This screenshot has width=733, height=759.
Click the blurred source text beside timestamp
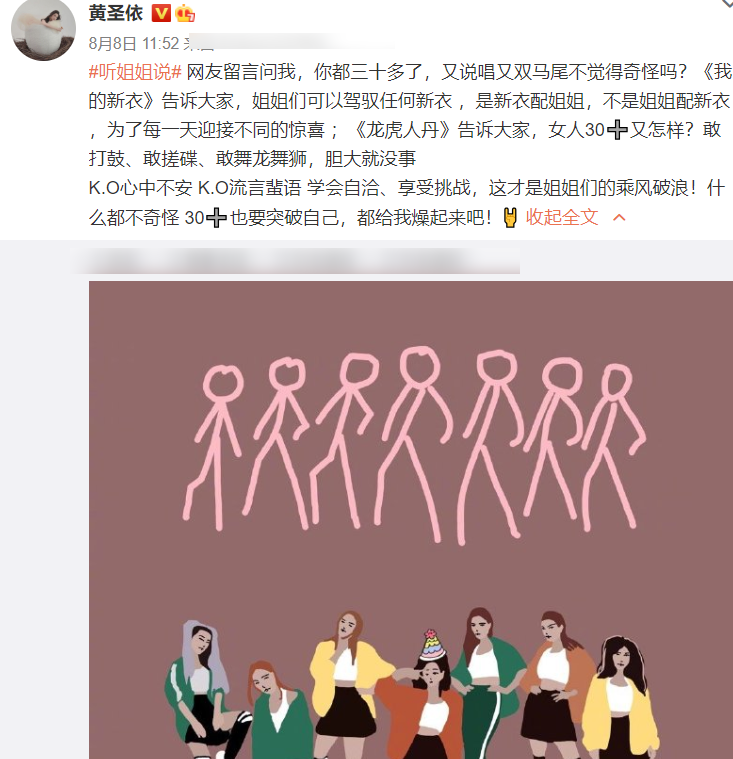pos(290,43)
